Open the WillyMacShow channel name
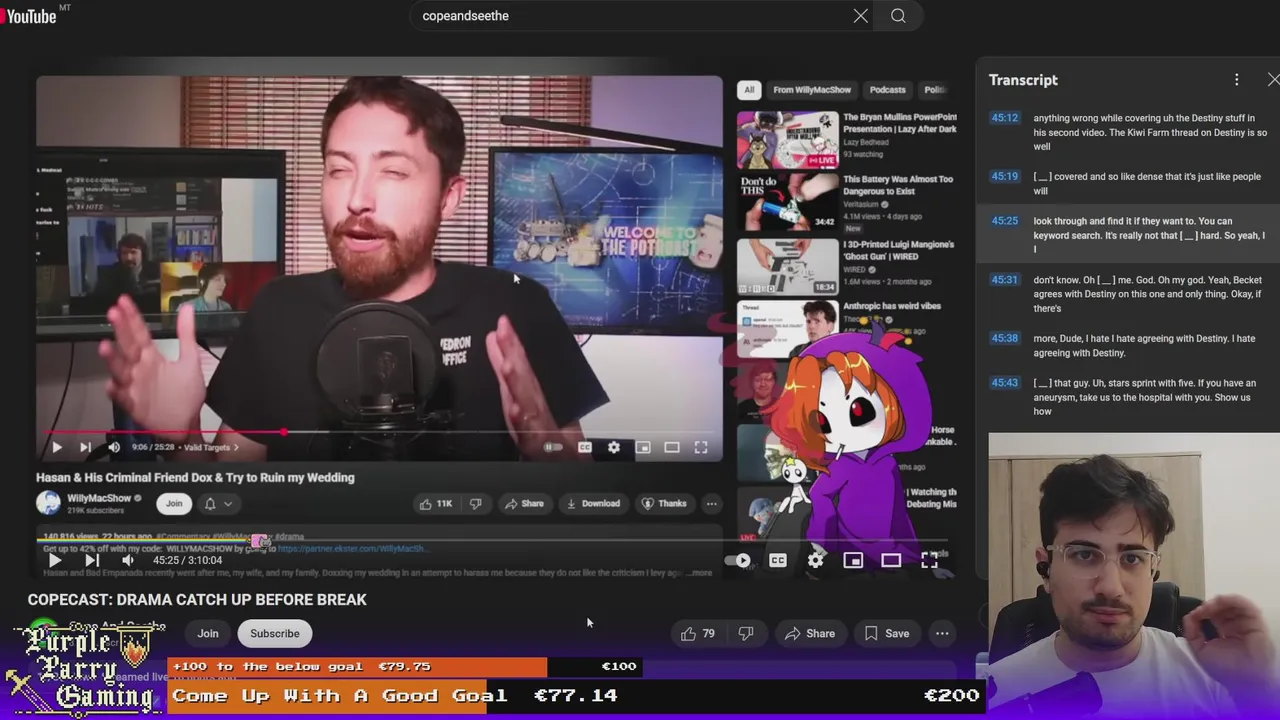Image resolution: width=1280 pixels, height=720 pixels. pyautogui.click(x=99, y=498)
